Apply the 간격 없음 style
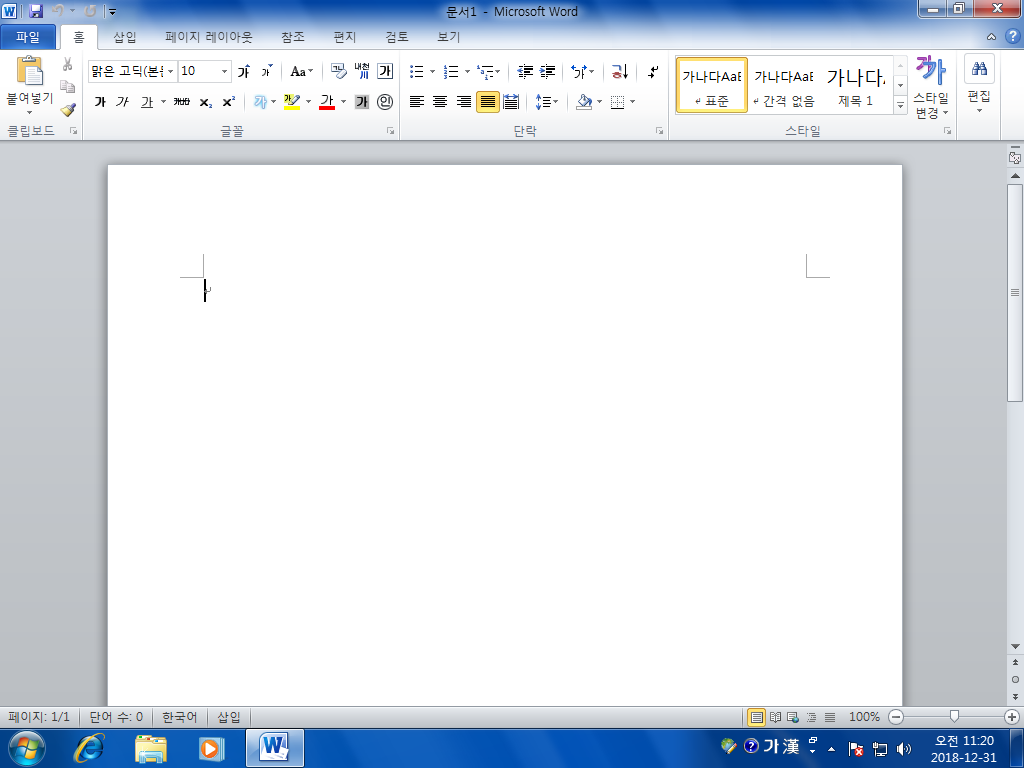The image size is (1024, 768). (784, 85)
